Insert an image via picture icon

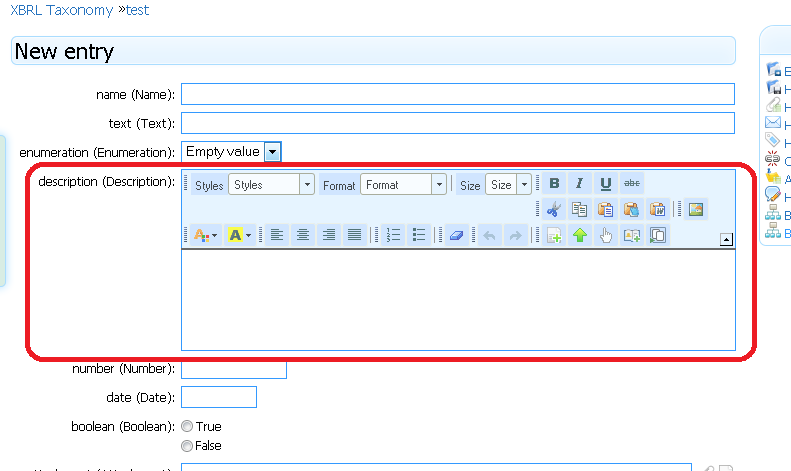pyautogui.click(x=696, y=209)
